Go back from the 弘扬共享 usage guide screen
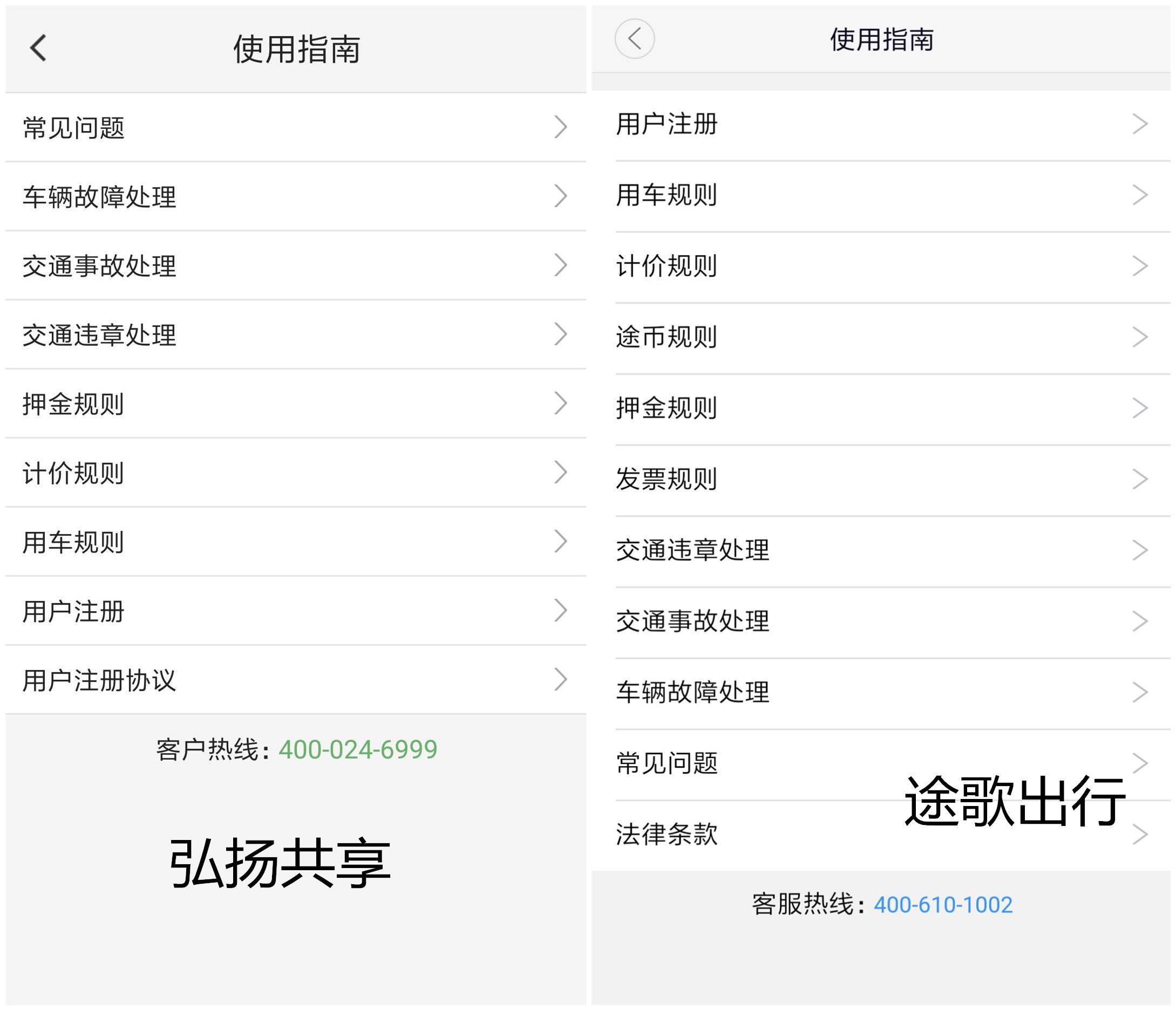The width and height of the screenshot is (1176, 1011). (x=38, y=47)
